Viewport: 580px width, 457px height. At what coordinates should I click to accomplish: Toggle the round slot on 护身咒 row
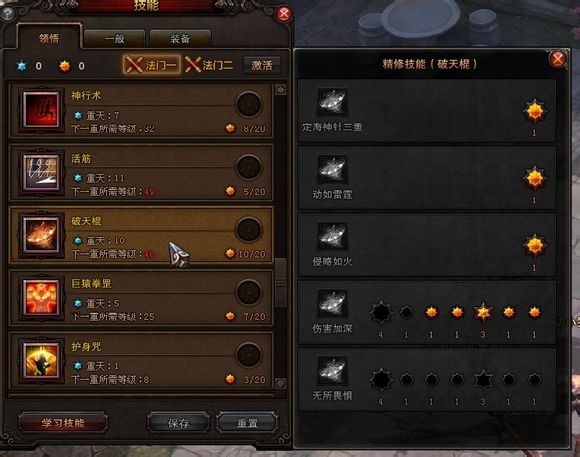pyautogui.click(x=249, y=355)
